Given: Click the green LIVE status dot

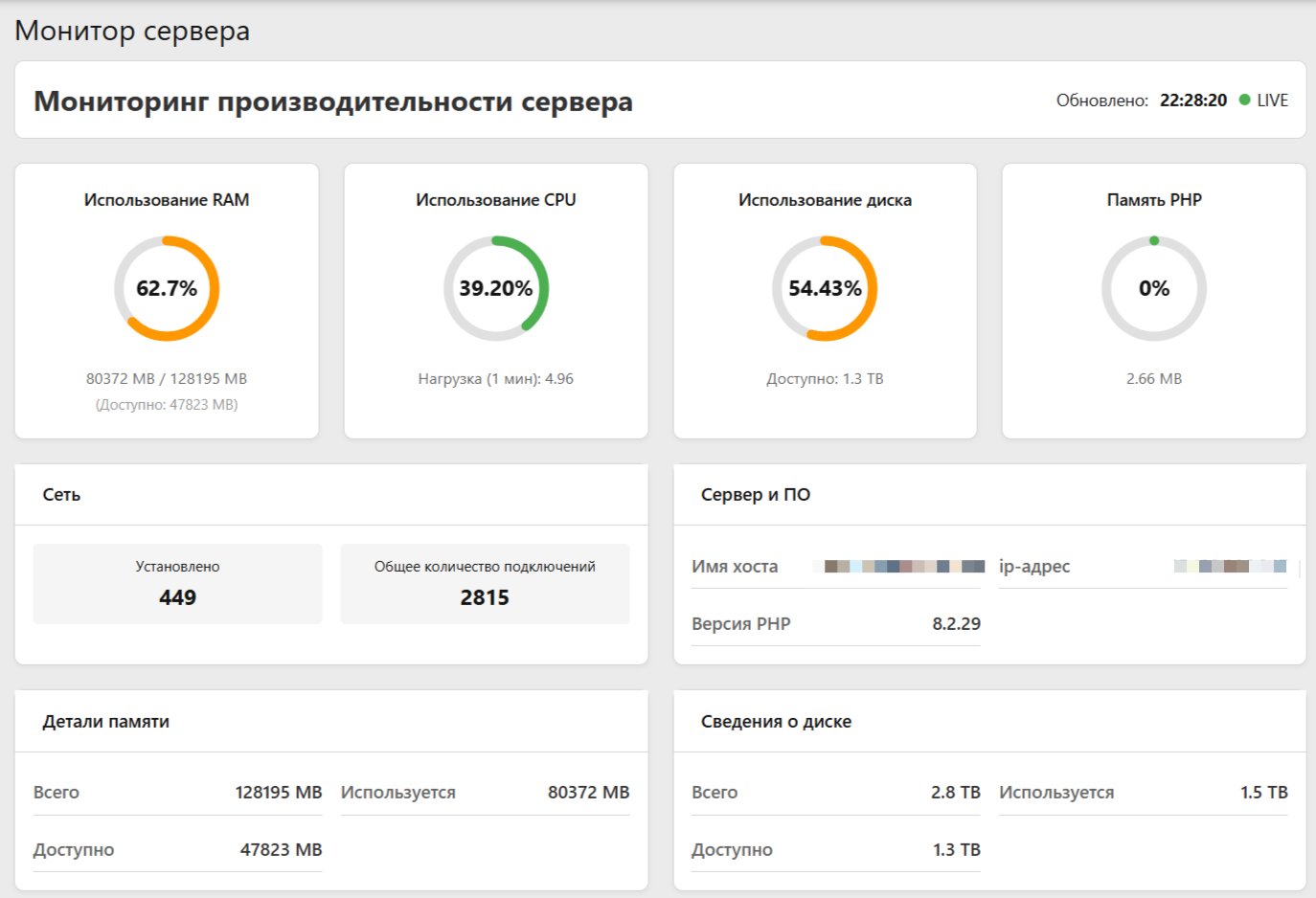Looking at the screenshot, I should (1244, 100).
